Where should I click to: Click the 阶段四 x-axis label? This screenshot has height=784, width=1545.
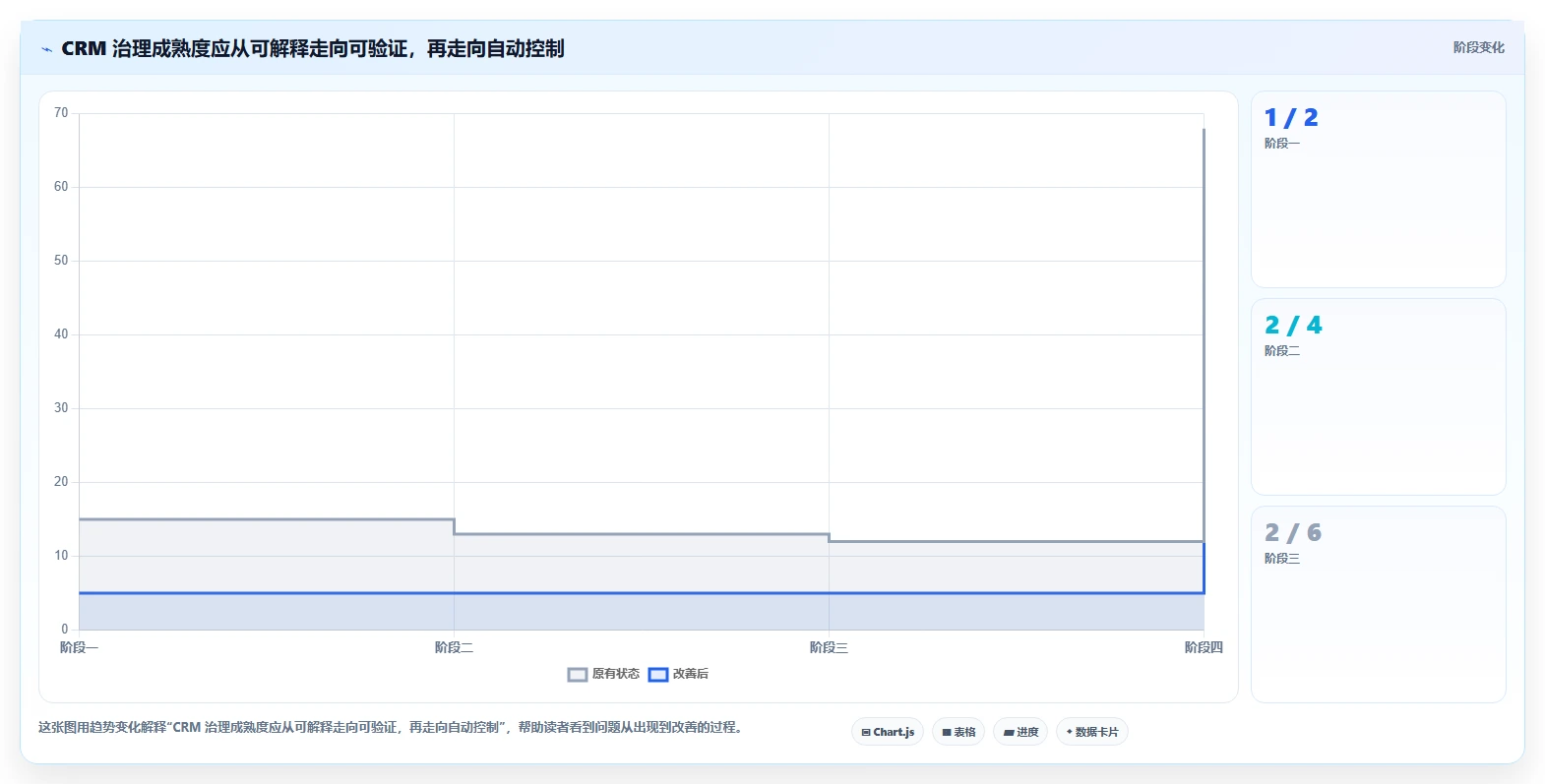(x=1204, y=647)
